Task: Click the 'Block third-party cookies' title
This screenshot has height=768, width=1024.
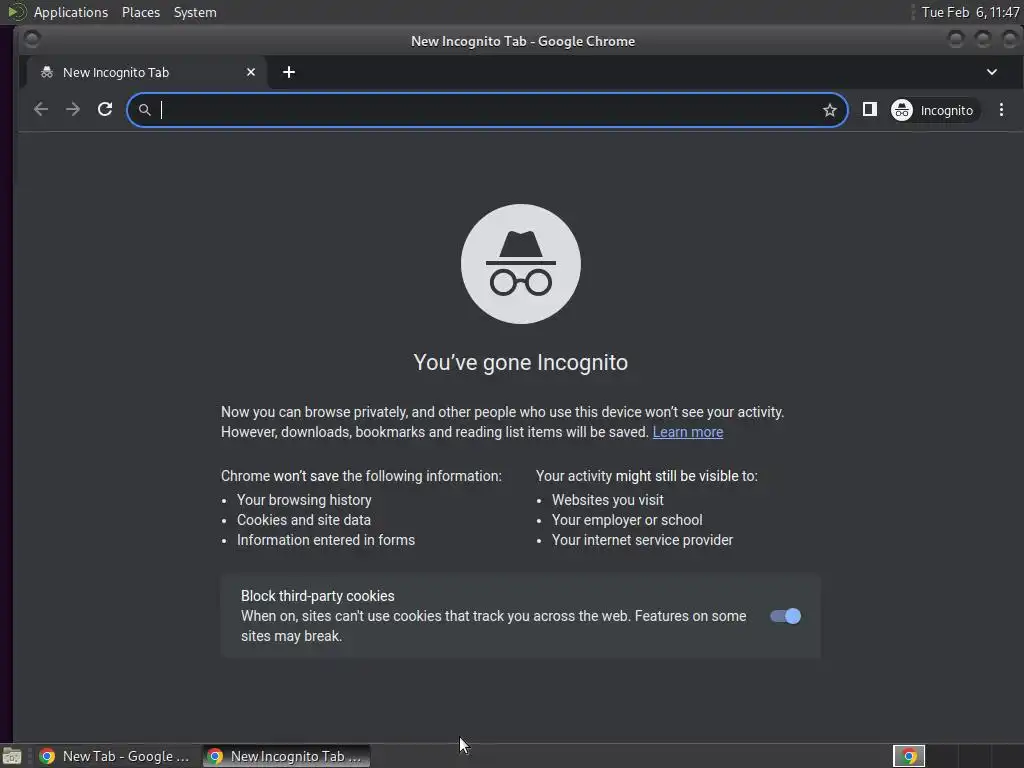Action: (317, 596)
